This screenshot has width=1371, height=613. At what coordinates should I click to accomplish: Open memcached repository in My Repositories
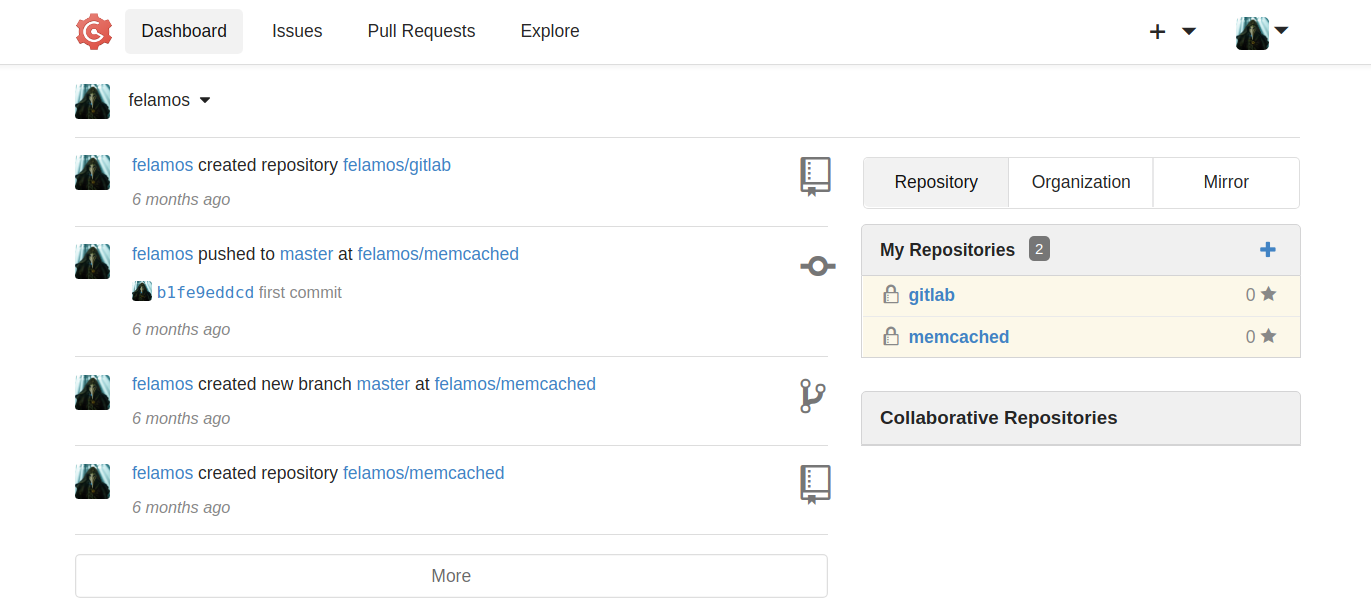pos(958,337)
